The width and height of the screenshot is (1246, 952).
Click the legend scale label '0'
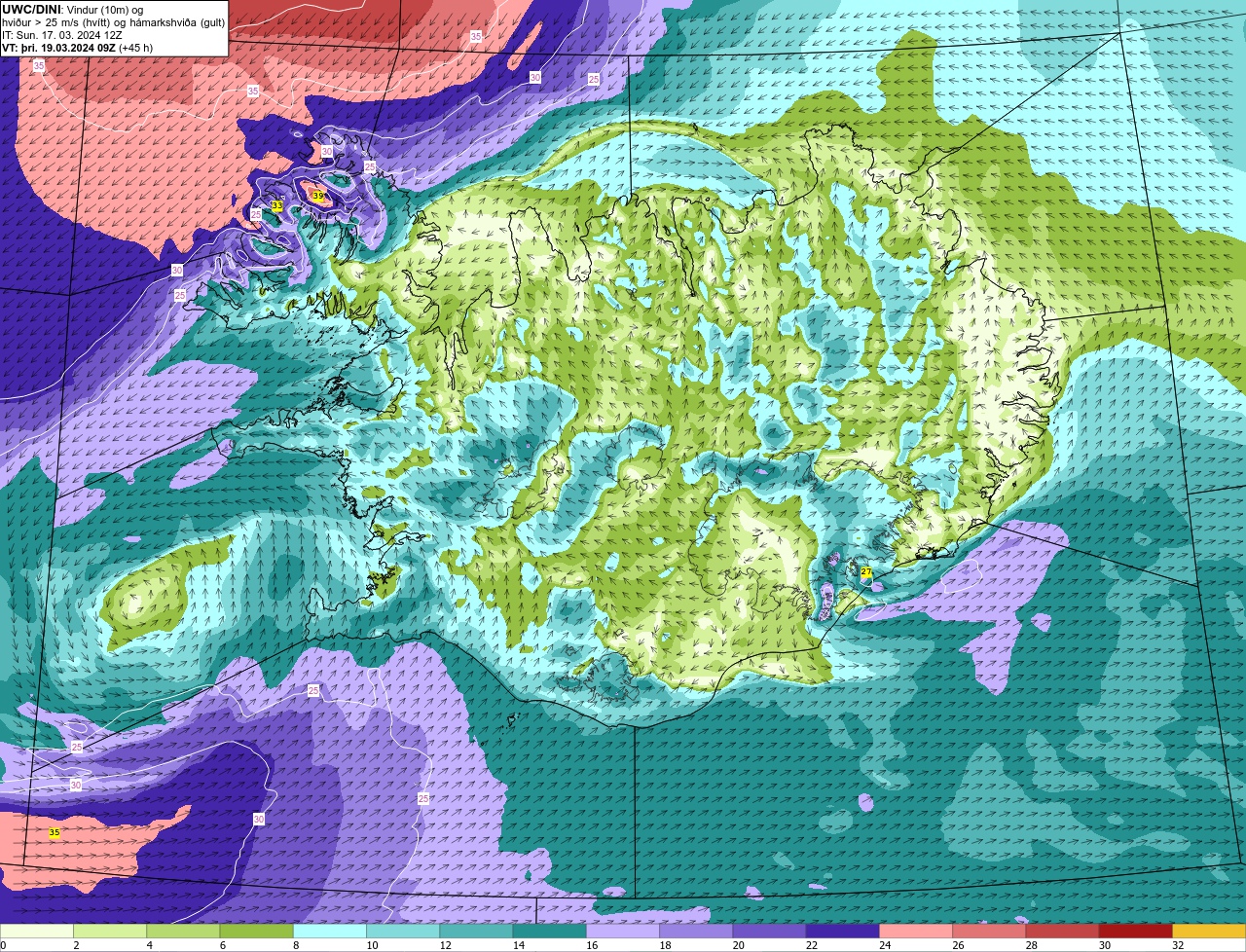coord(4,945)
